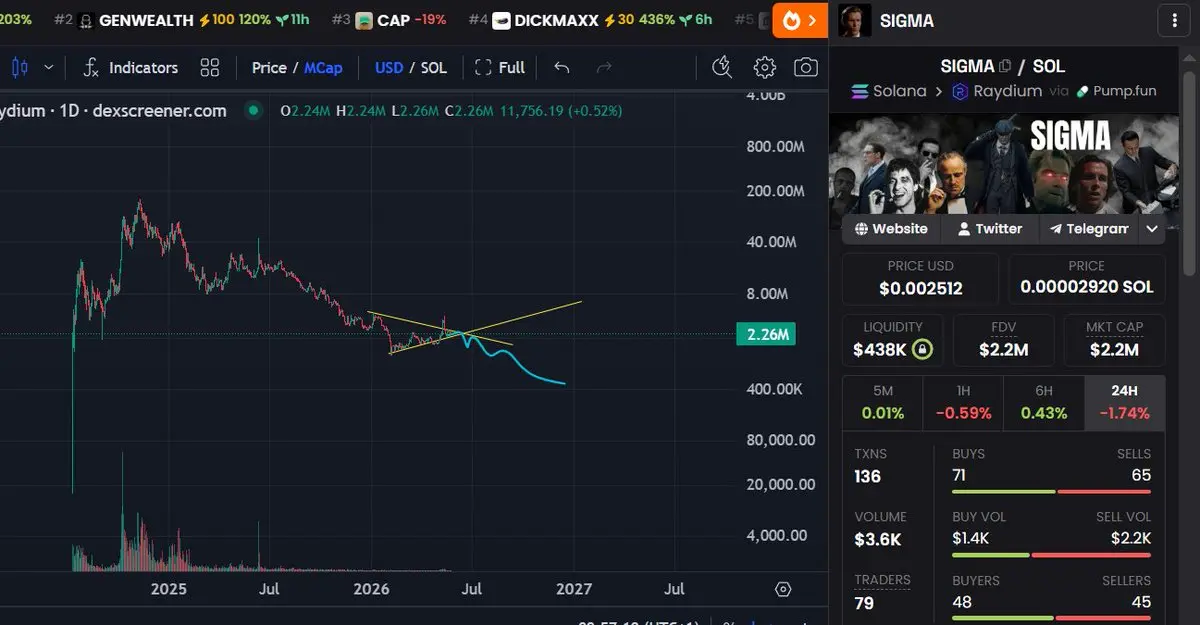Click the red sell volume bar
Screen dimensions: 1200x625
tap(1092, 555)
